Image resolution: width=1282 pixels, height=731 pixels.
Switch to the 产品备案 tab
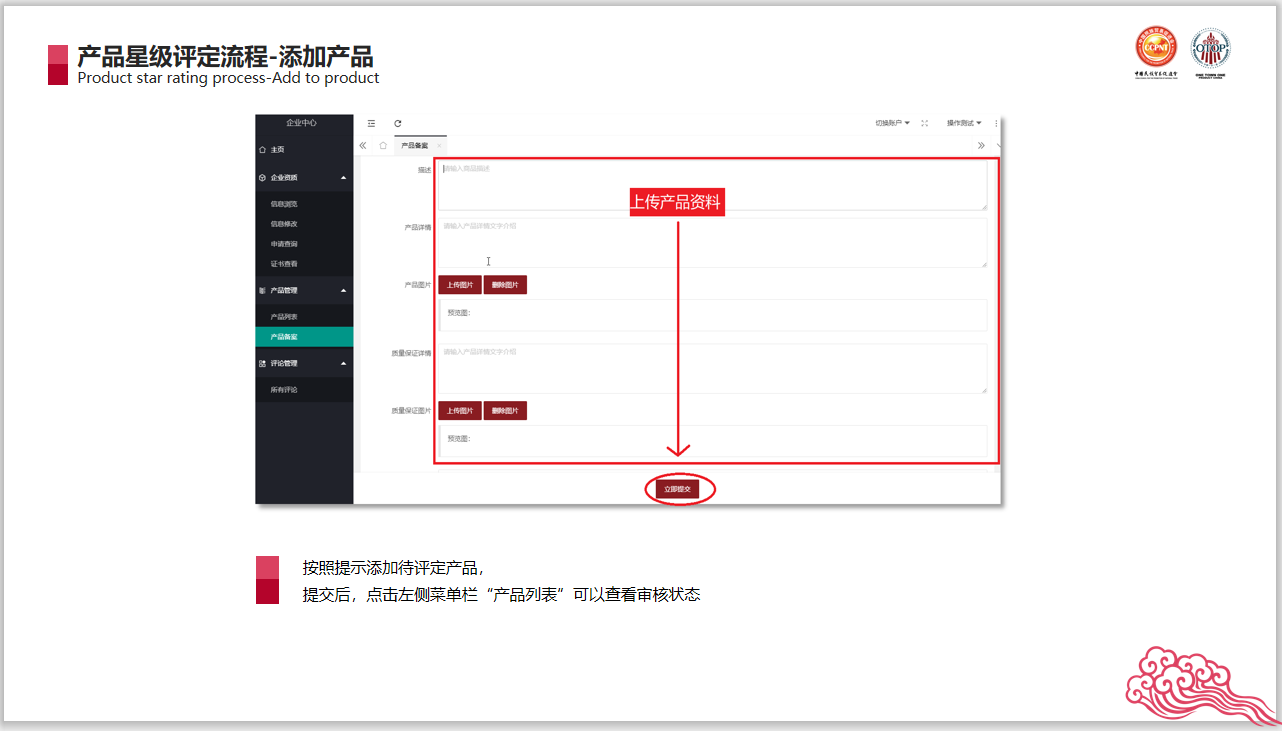click(415, 146)
